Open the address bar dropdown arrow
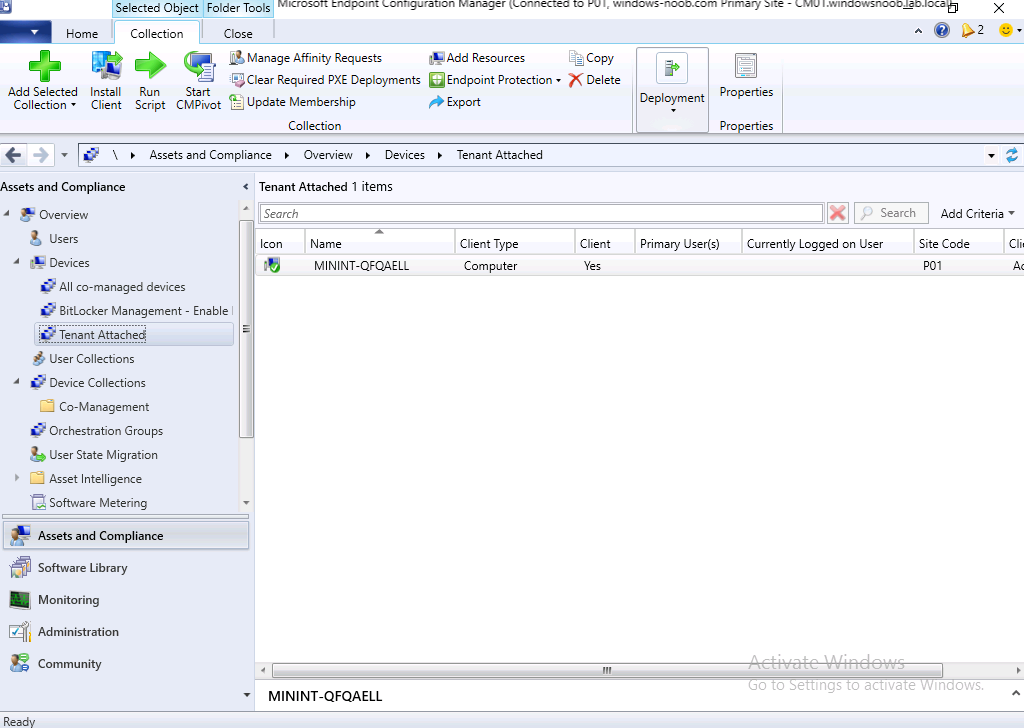 point(991,155)
